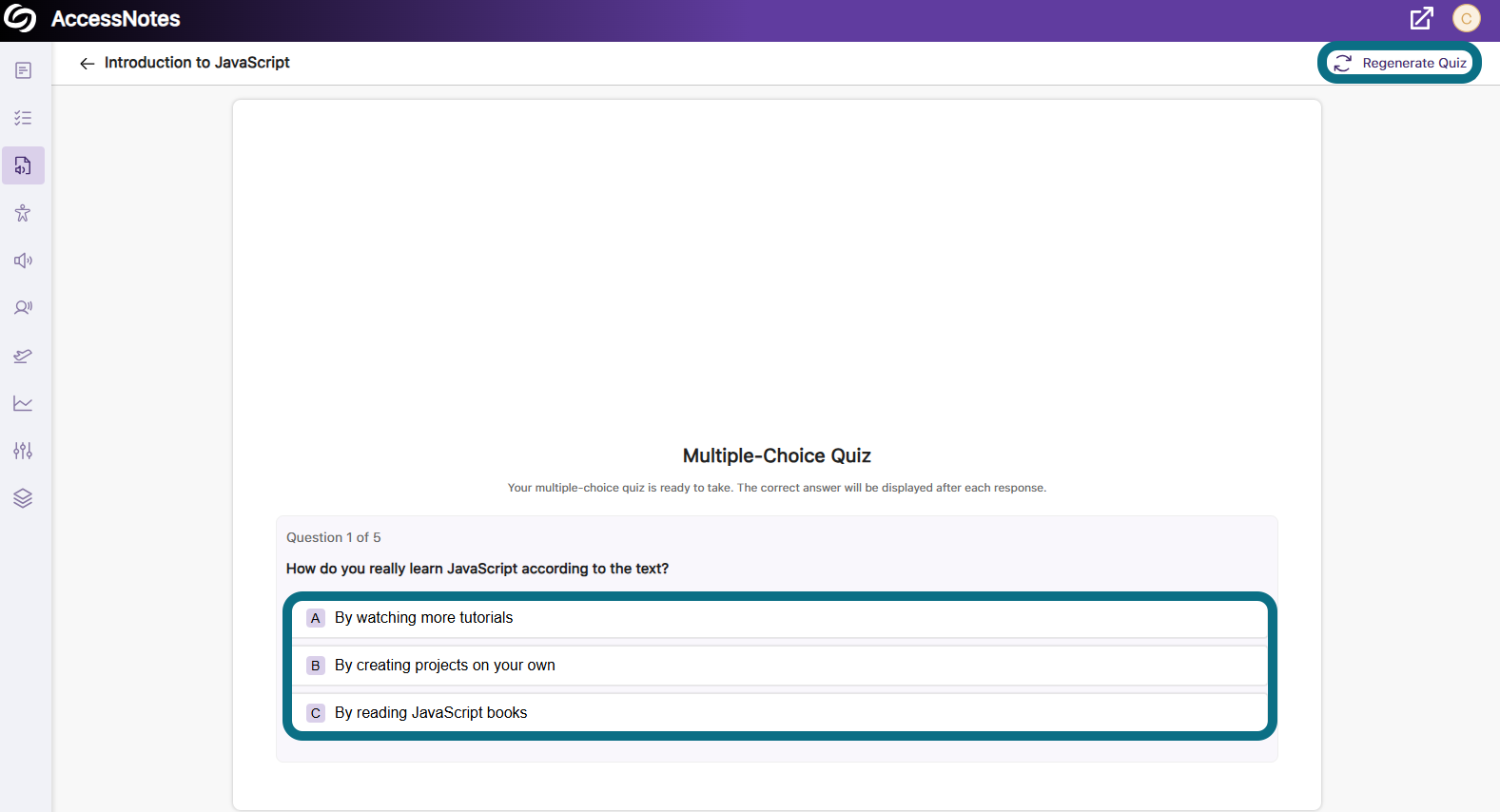Click the Regenerate Quiz button
Image resolution: width=1500 pixels, height=812 pixels.
(1399, 63)
